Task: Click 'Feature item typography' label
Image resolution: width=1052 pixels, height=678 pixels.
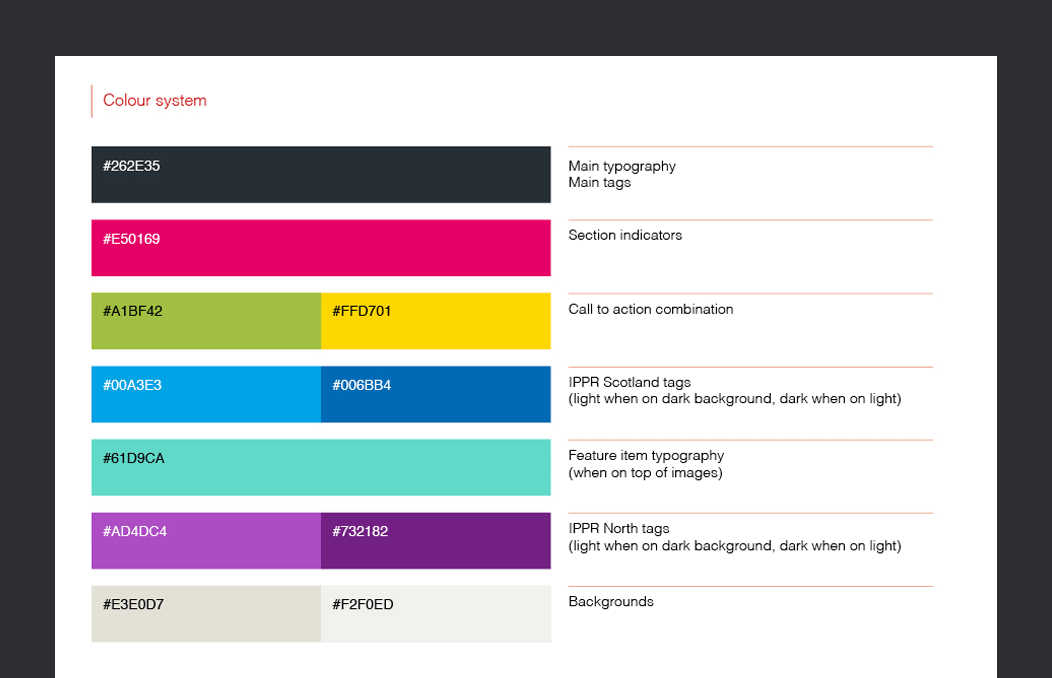Action: 646,456
